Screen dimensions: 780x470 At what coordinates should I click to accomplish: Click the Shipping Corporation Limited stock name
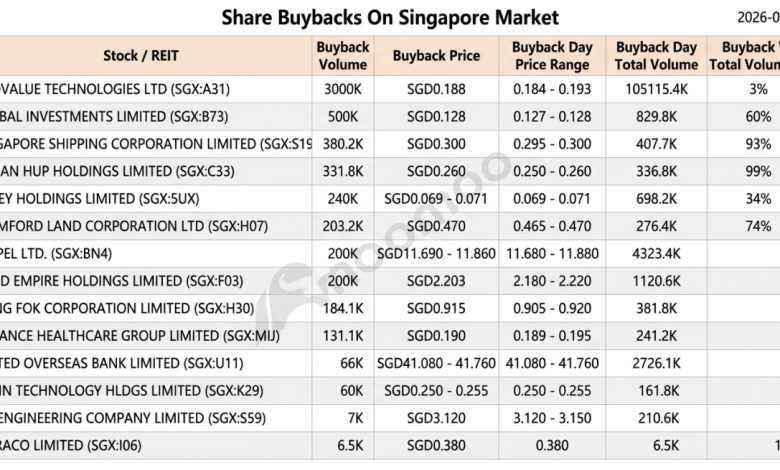(x=156, y=144)
